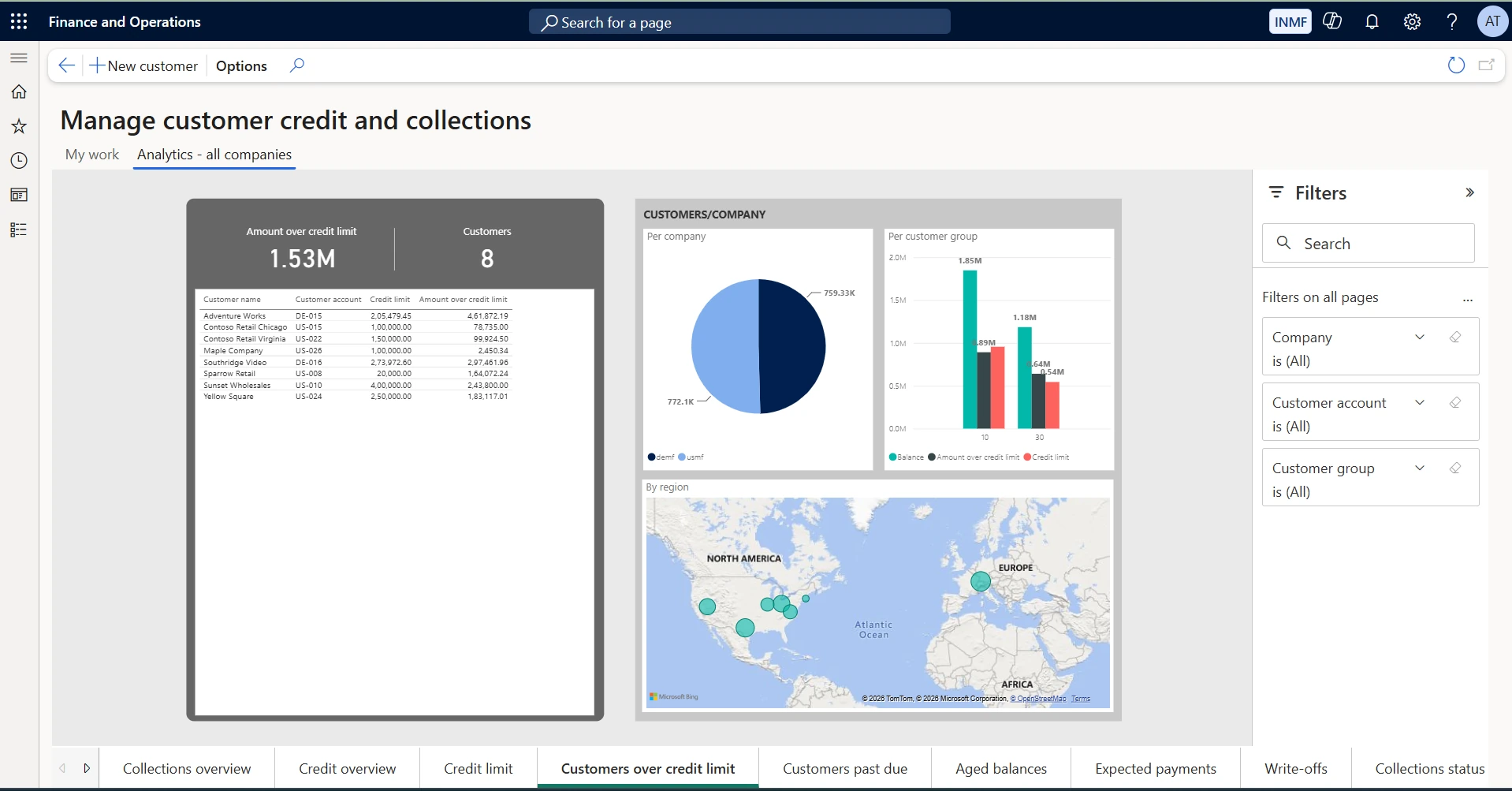This screenshot has height=791, width=1512.
Task: Select the demf slice in pie chart
Action: 792,345
